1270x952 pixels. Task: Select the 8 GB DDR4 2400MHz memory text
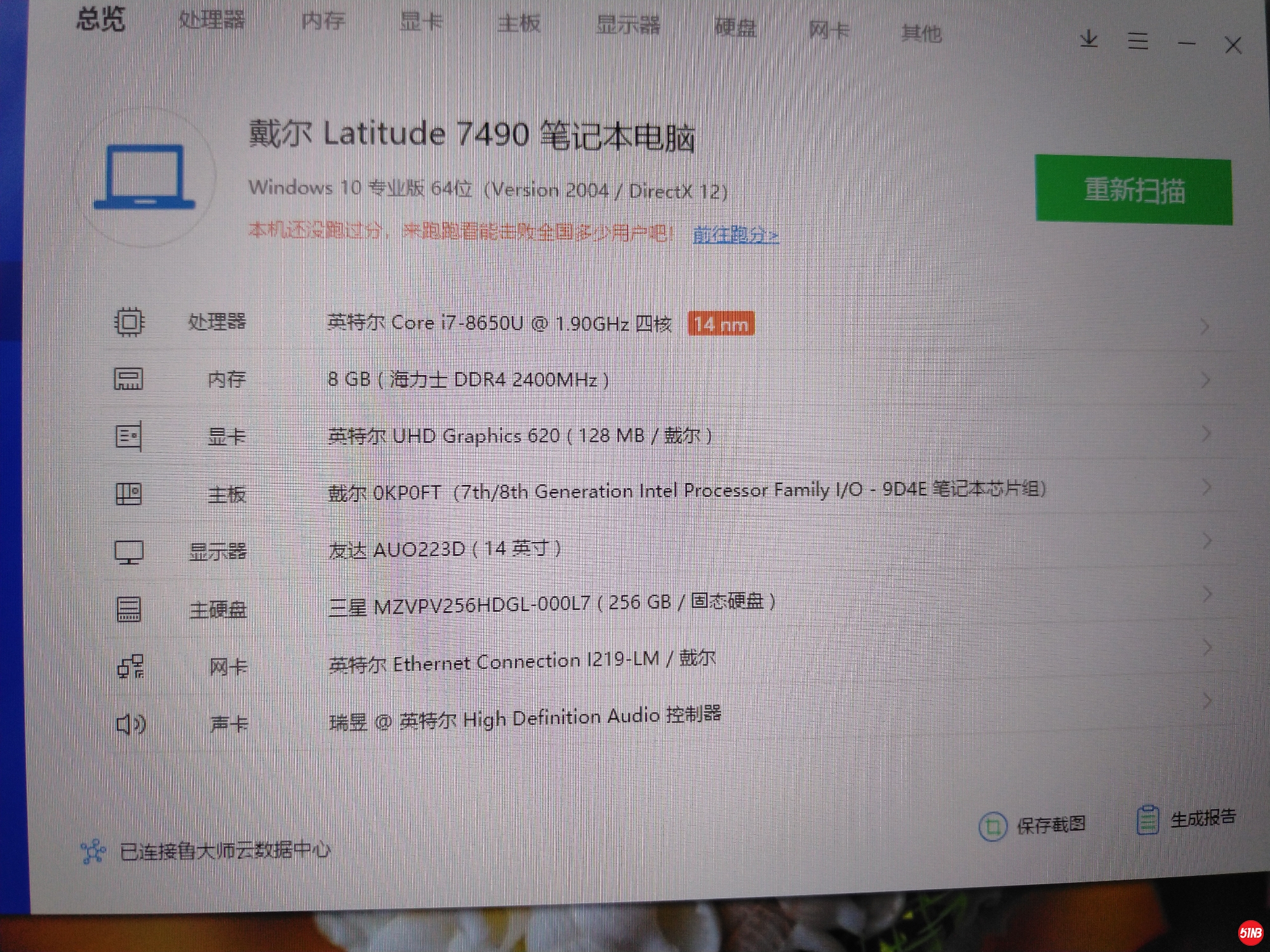click(x=469, y=380)
